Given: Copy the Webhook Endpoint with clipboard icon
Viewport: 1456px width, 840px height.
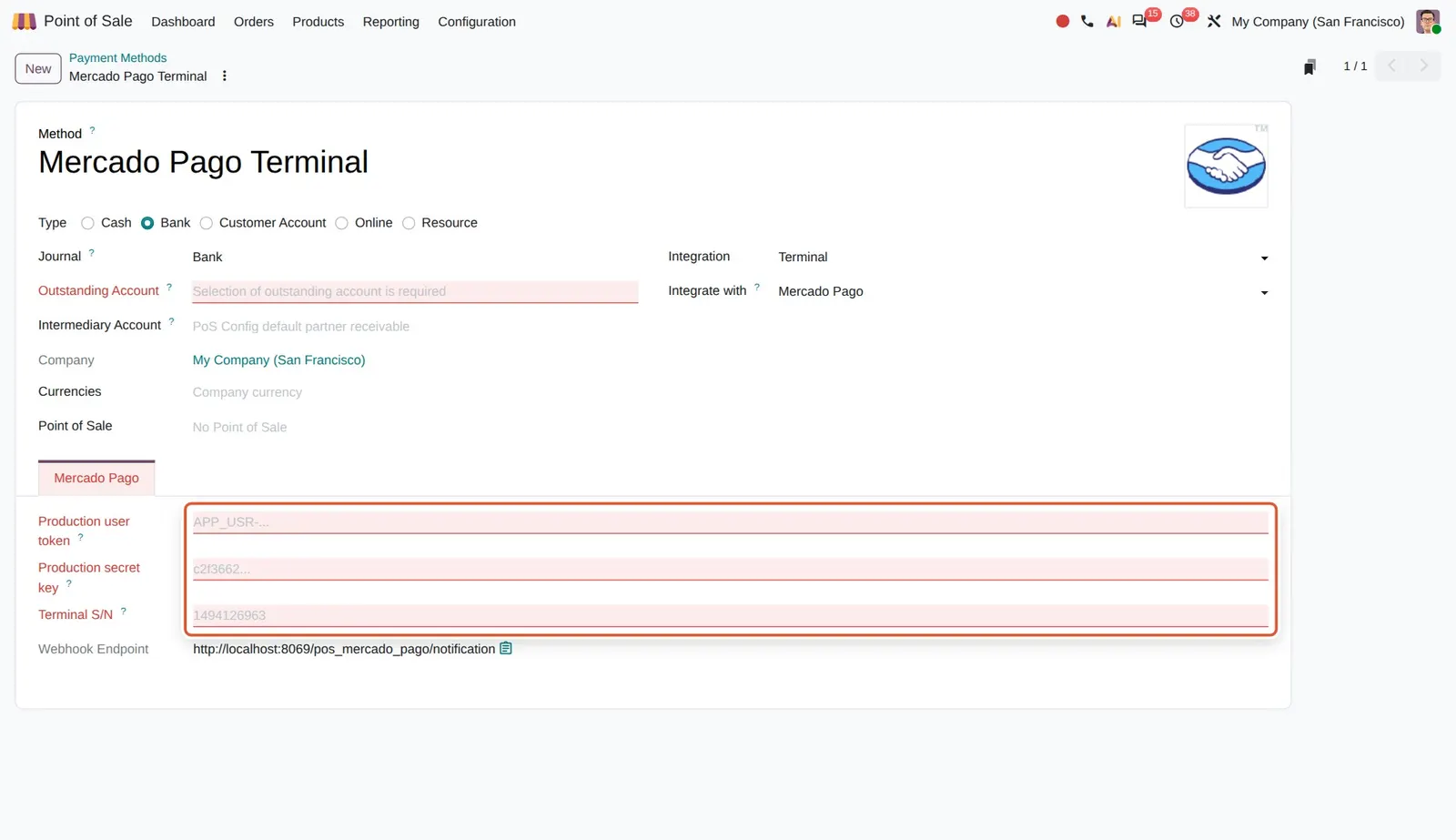Looking at the screenshot, I should (506, 649).
